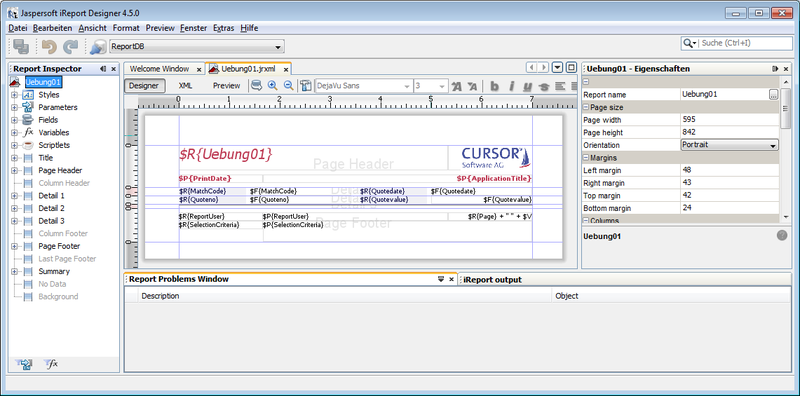Click the filter parameters icon at the Report Inspector bottom
The image size is (800, 396).
[24, 364]
